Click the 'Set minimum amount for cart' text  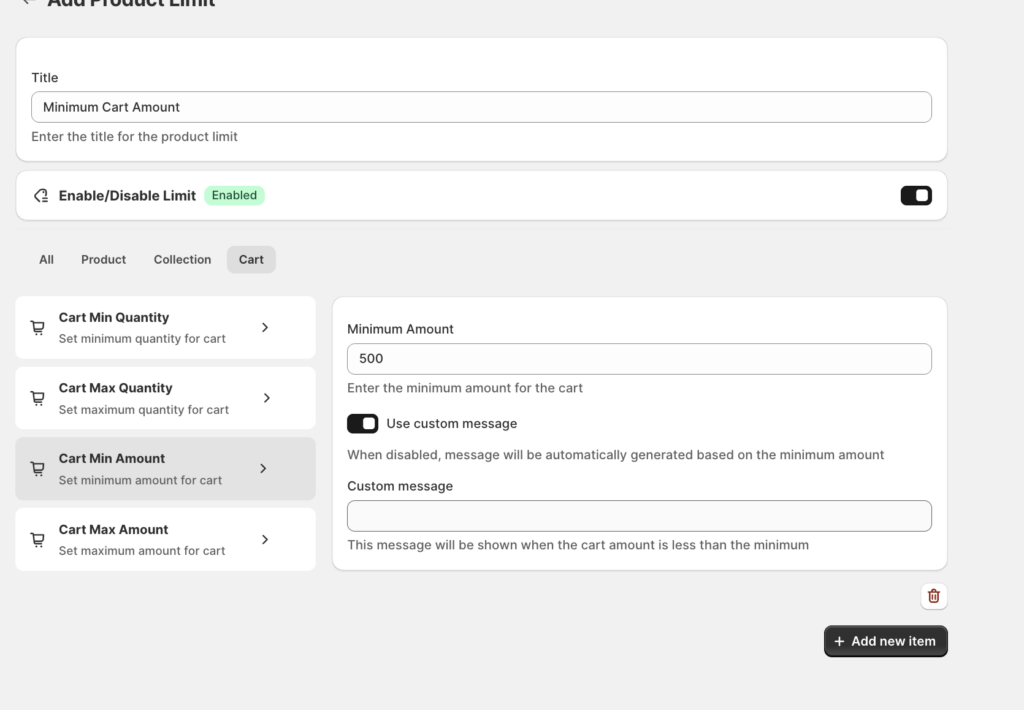[140, 480]
